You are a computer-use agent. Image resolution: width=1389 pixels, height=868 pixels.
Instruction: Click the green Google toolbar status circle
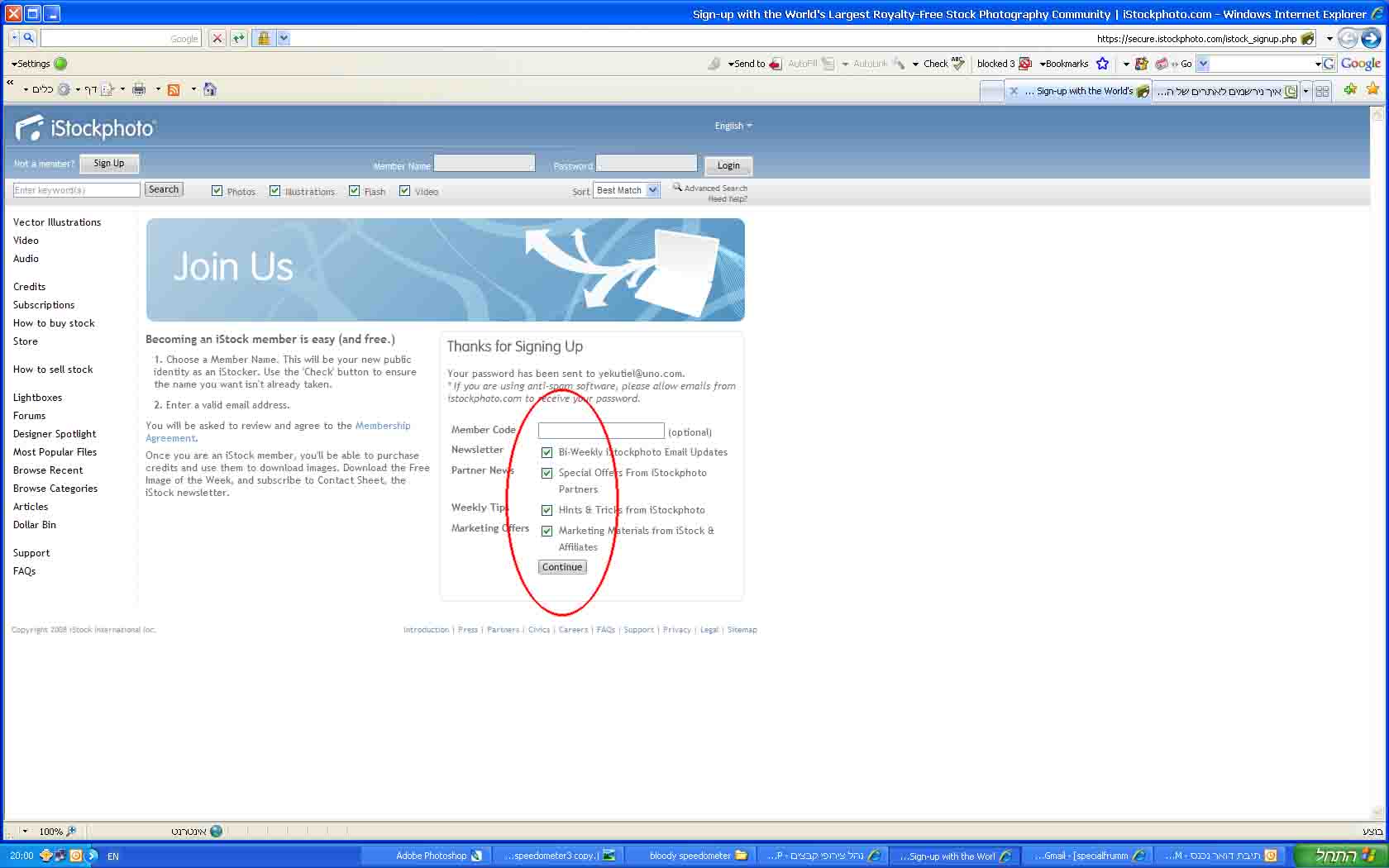click(60, 64)
